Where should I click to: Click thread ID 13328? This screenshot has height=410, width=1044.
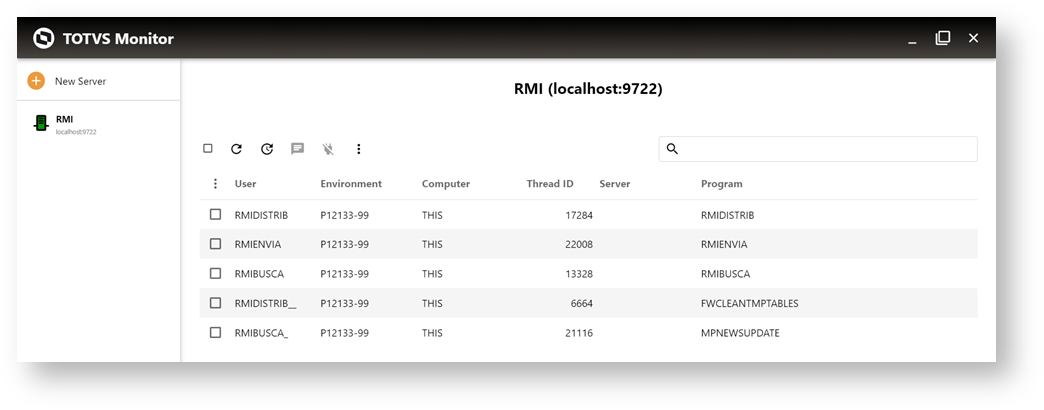click(x=579, y=274)
